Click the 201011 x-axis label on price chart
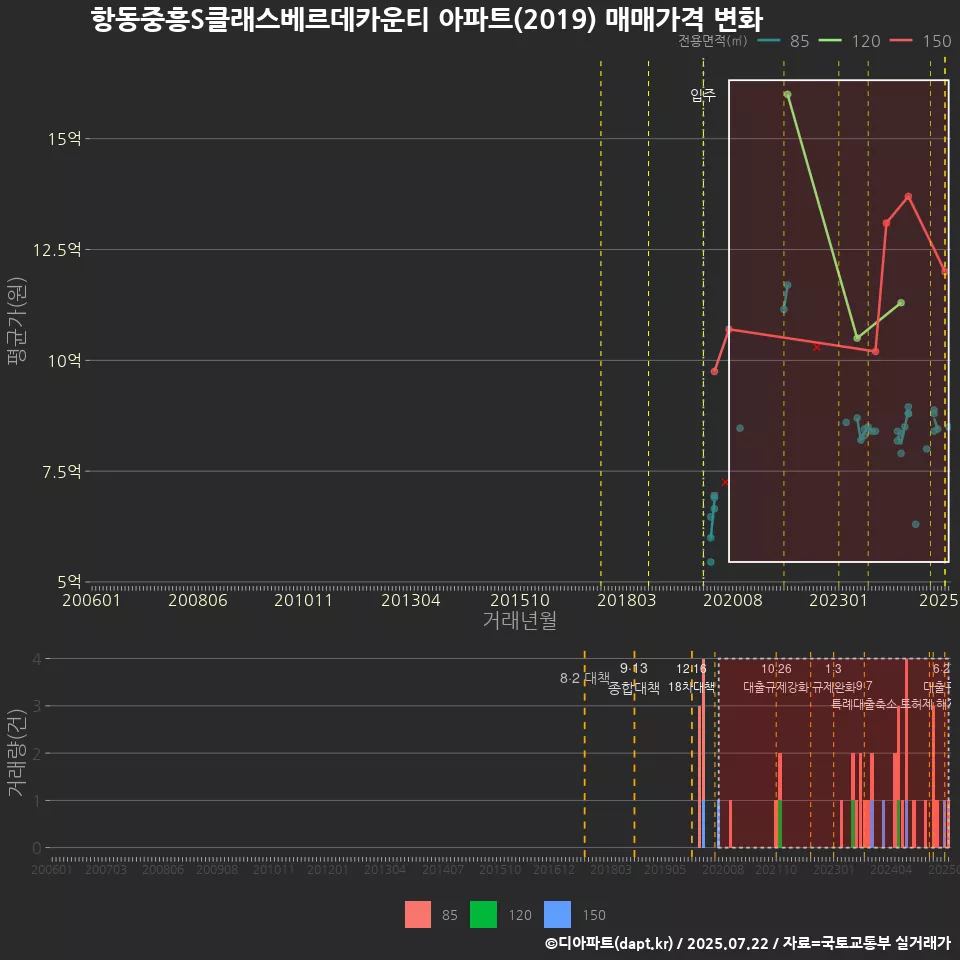Image resolution: width=960 pixels, height=960 pixels. [x=303, y=600]
